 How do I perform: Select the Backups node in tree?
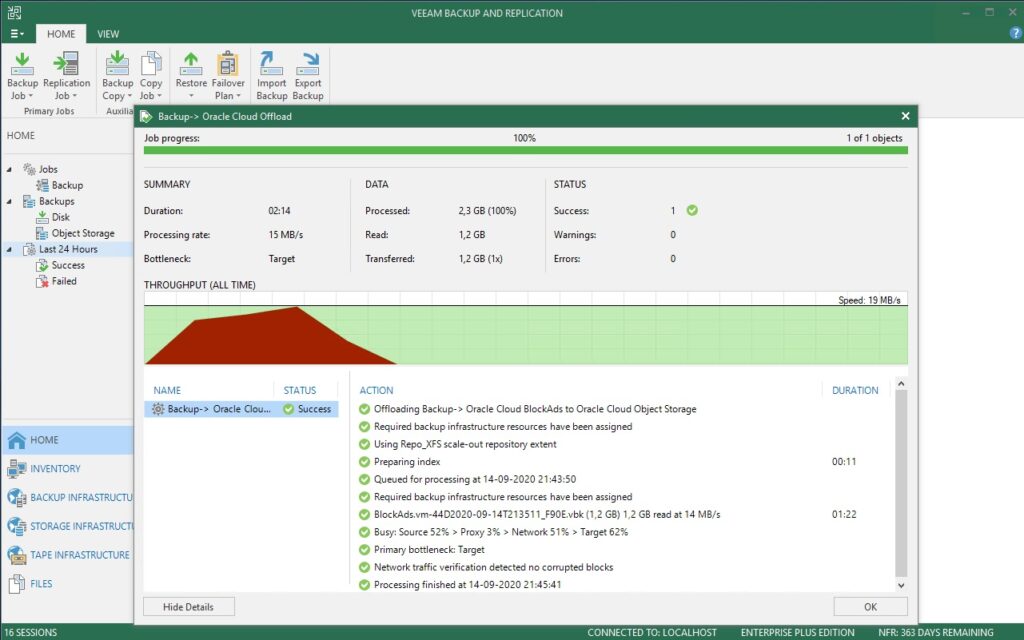(48, 201)
